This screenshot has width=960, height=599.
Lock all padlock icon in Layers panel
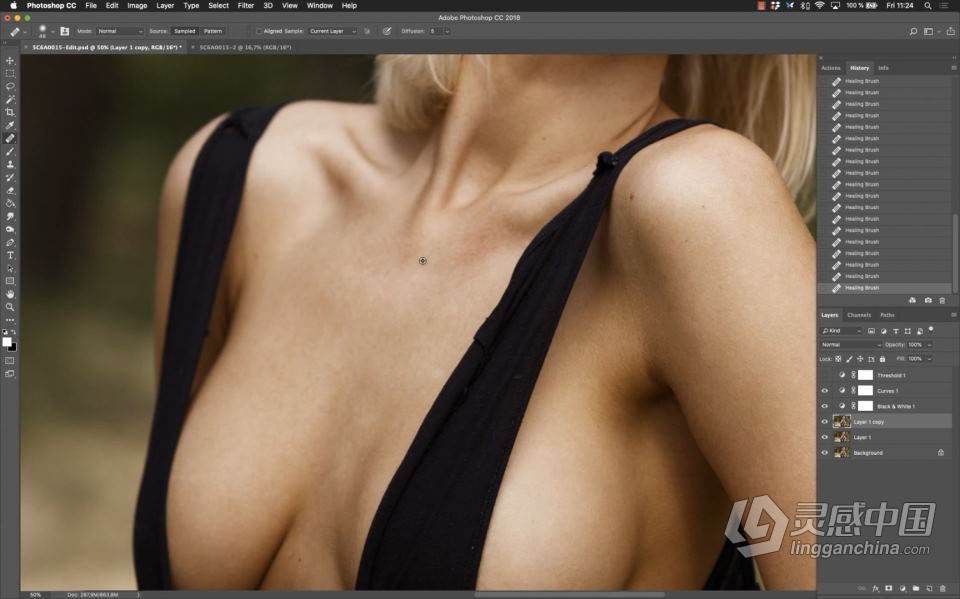pos(882,359)
